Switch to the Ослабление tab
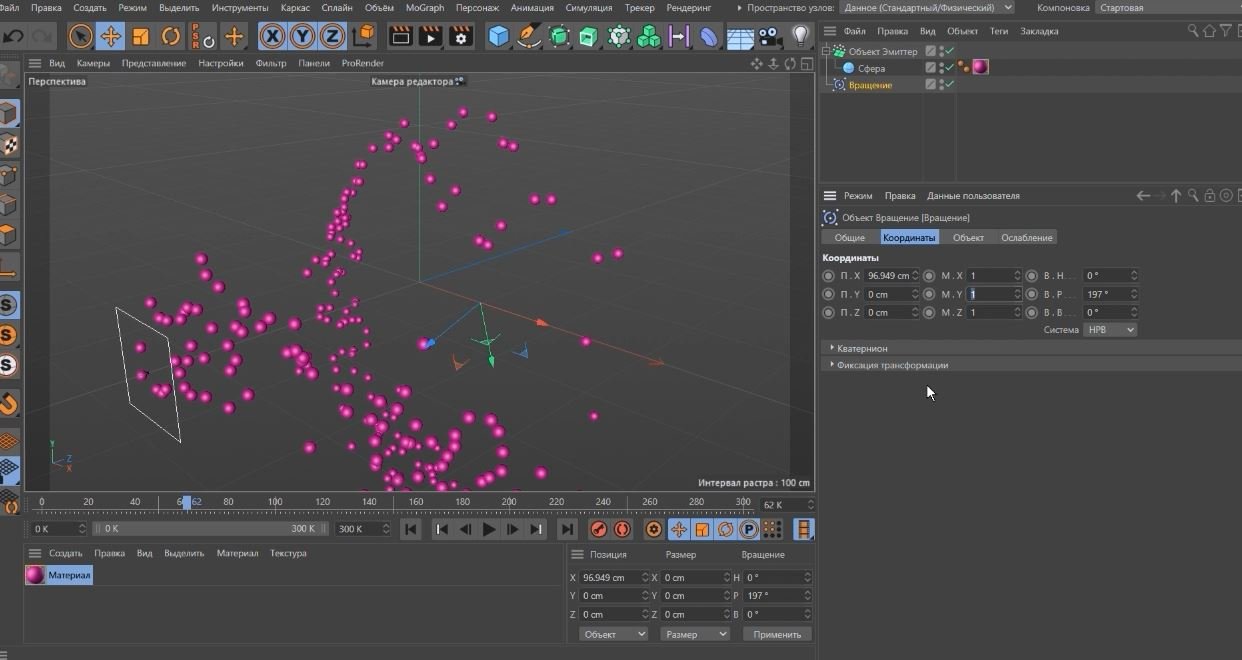The width and height of the screenshot is (1242, 660). (x=1027, y=238)
